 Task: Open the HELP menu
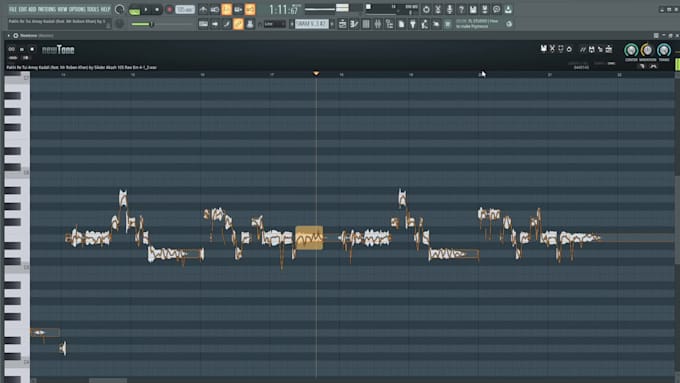point(105,9)
